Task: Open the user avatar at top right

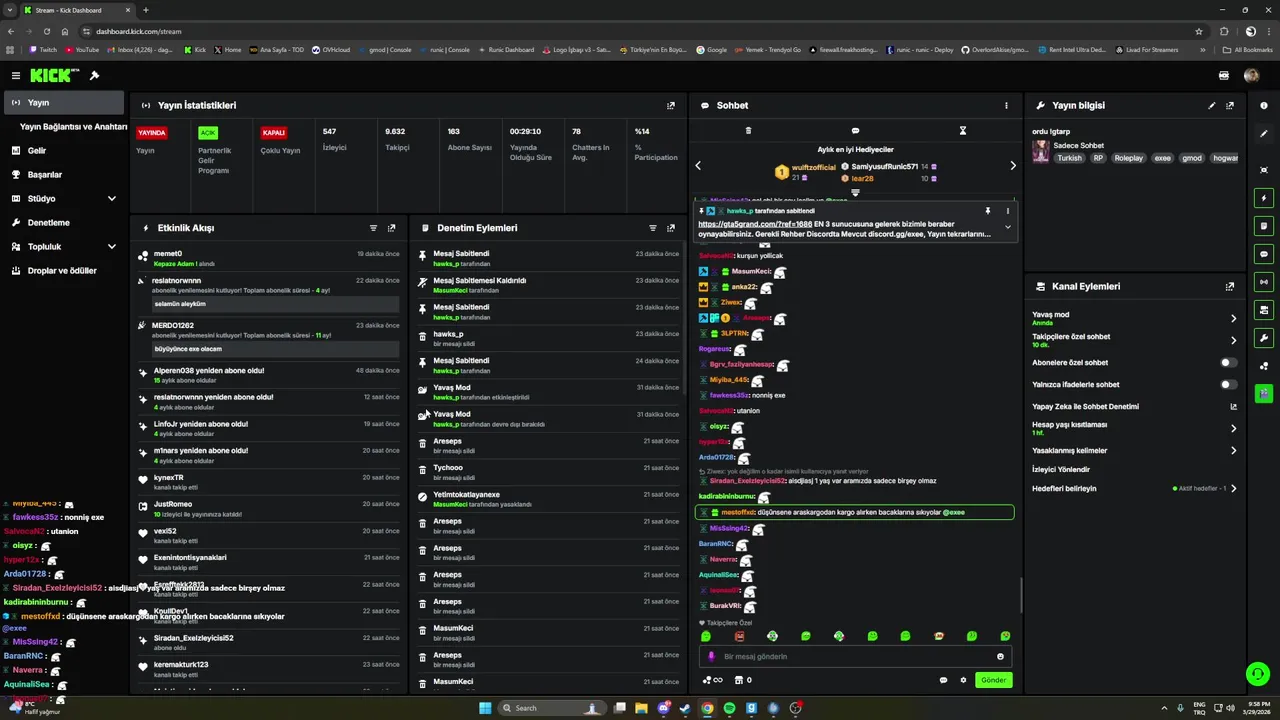Action: tap(1251, 75)
